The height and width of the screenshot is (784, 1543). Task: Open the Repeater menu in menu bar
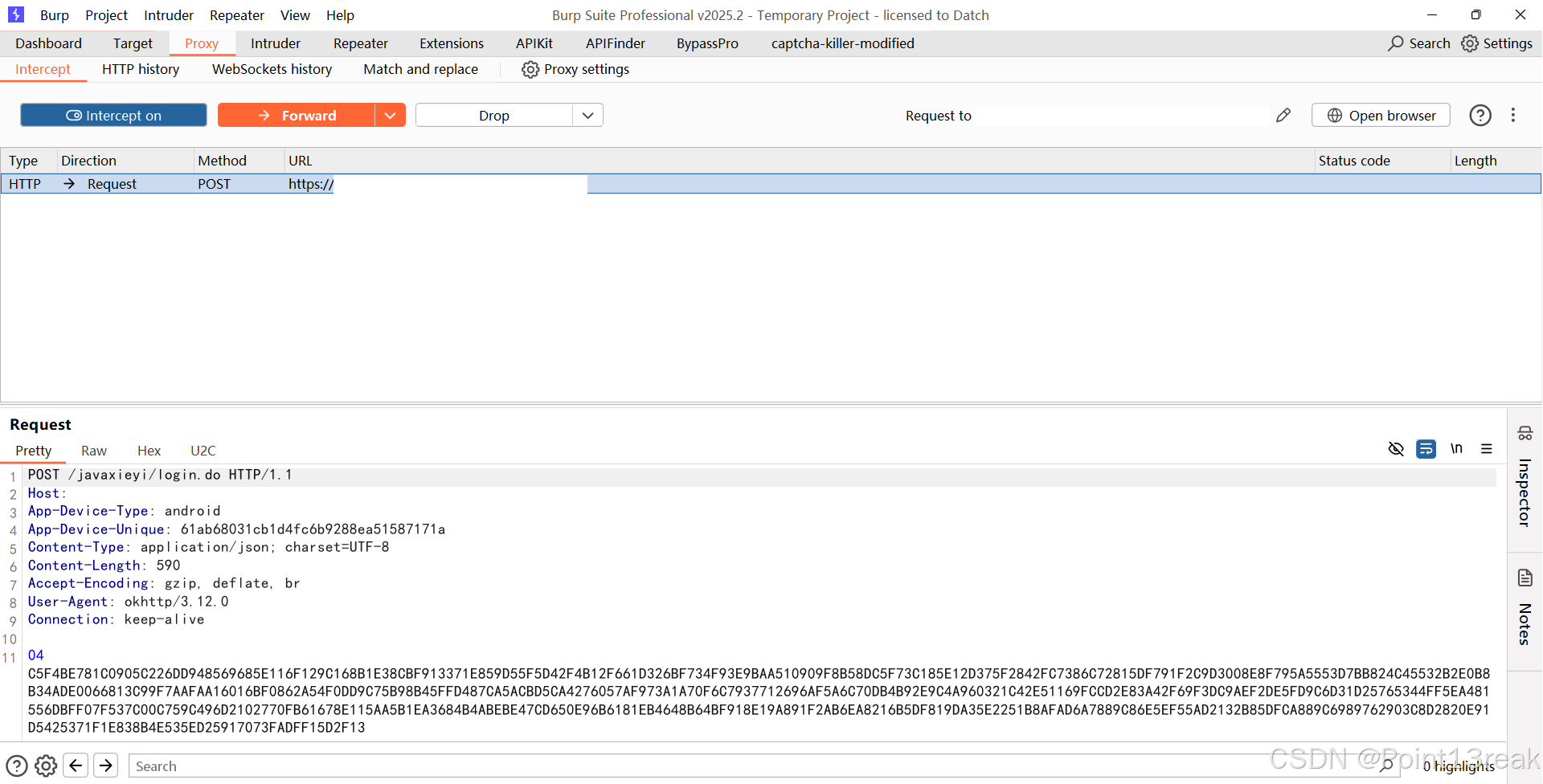(x=237, y=15)
